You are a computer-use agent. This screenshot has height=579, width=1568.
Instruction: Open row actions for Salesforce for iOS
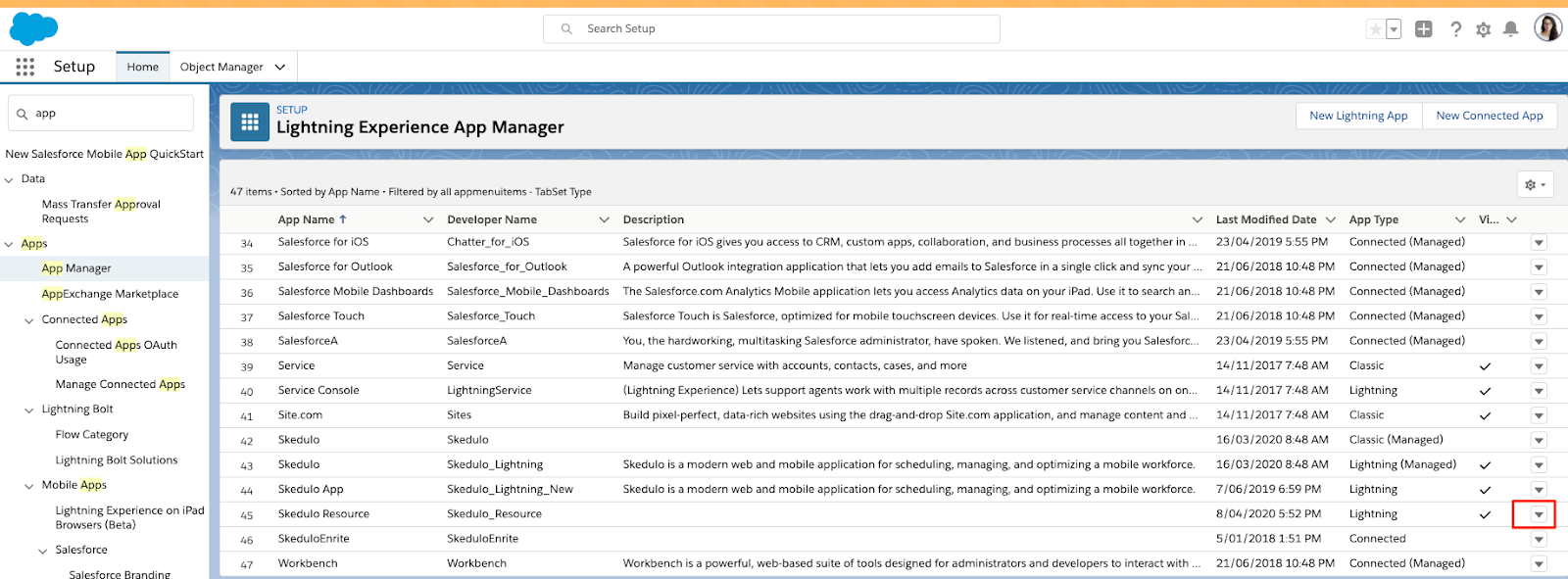click(x=1539, y=242)
